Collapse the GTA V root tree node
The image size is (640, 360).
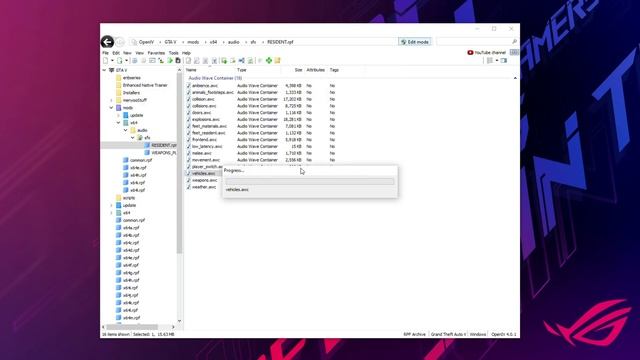(x=104, y=70)
